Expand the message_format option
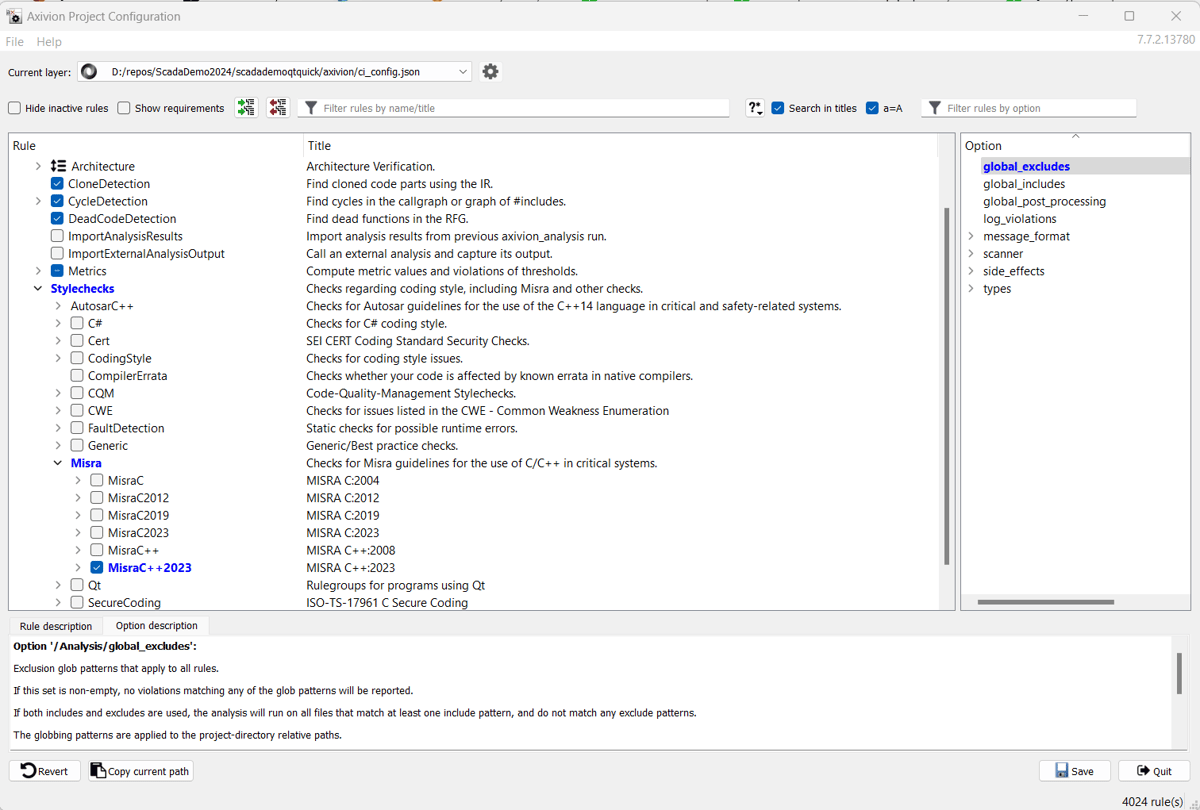The width and height of the screenshot is (1200, 810). click(971, 237)
